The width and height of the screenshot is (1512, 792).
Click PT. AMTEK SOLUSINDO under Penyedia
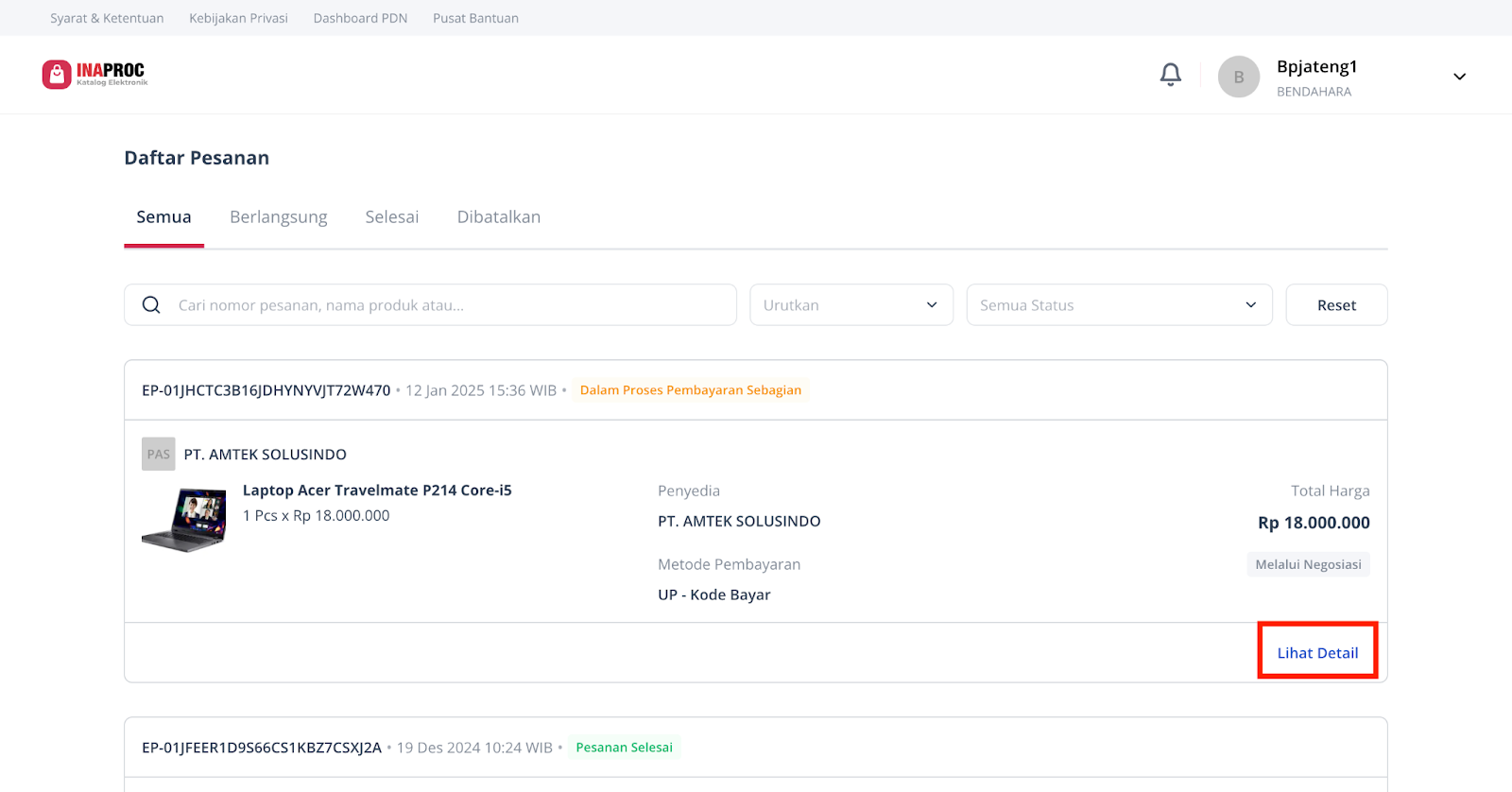(739, 522)
